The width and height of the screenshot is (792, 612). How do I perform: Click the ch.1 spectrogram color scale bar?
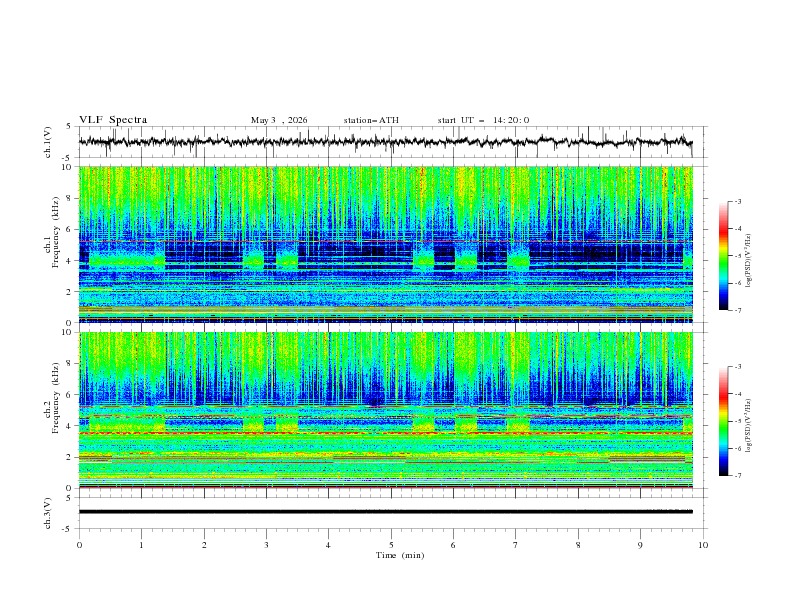(723, 256)
